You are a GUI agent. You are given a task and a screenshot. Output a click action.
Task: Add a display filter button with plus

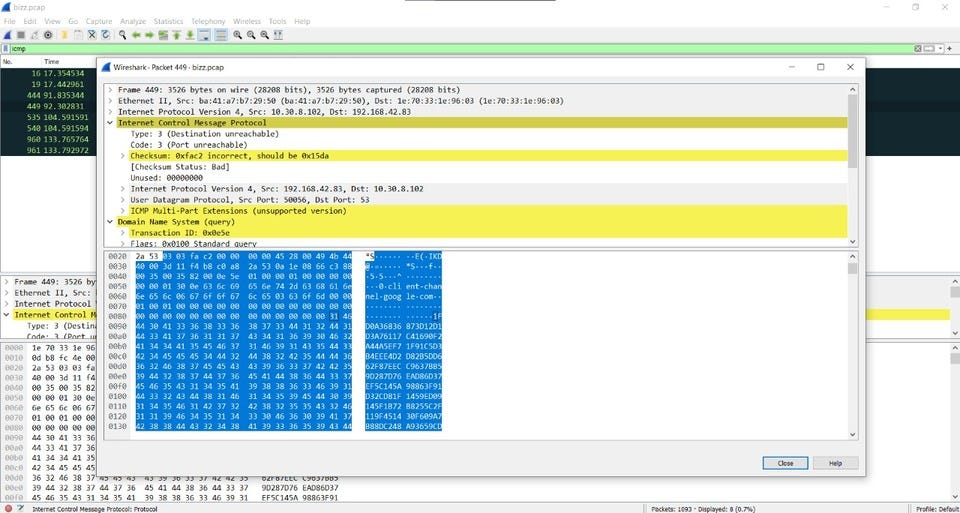tap(949, 48)
